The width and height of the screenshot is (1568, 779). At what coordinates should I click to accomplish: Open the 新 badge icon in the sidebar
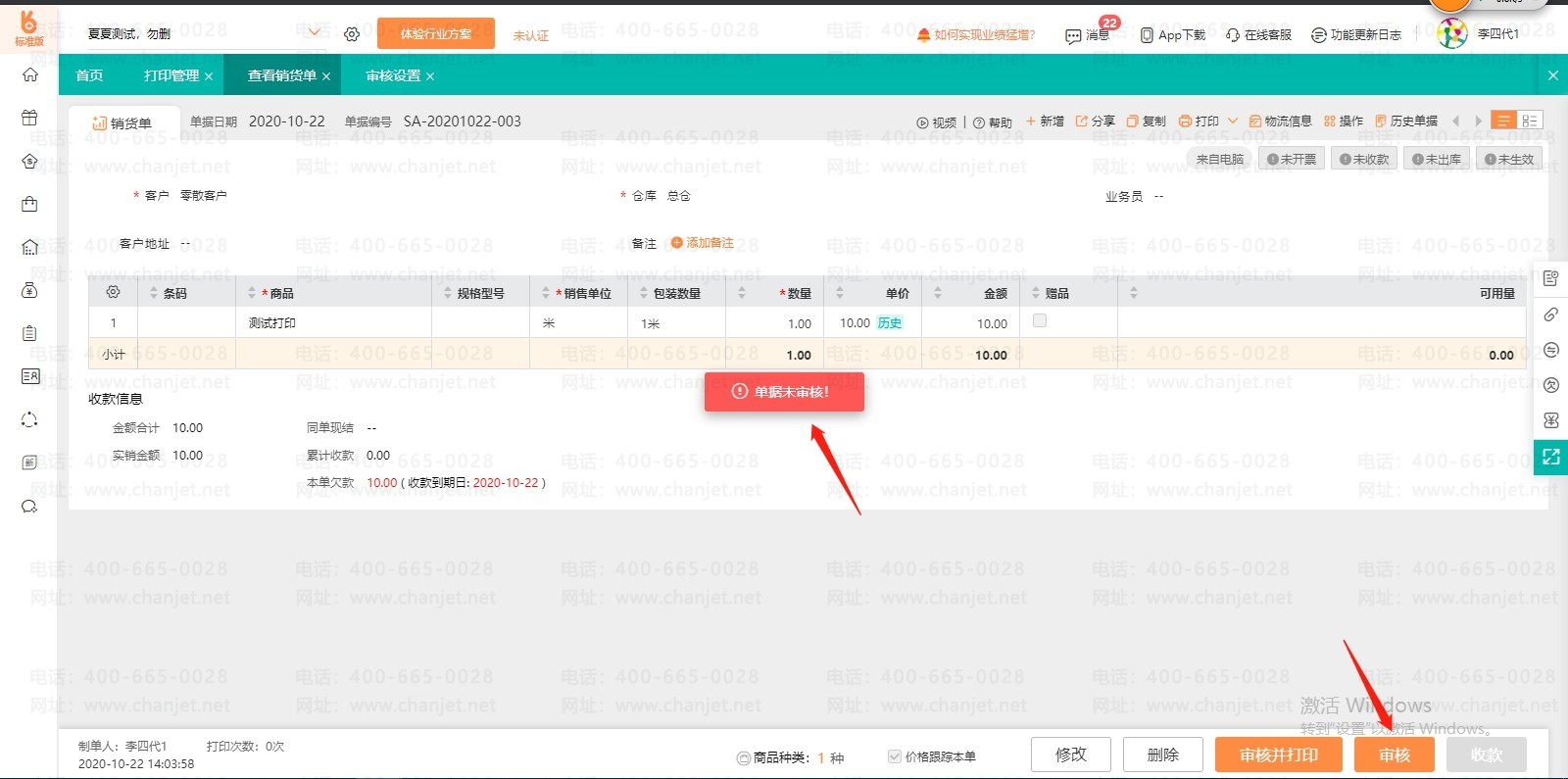[x=29, y=463]
